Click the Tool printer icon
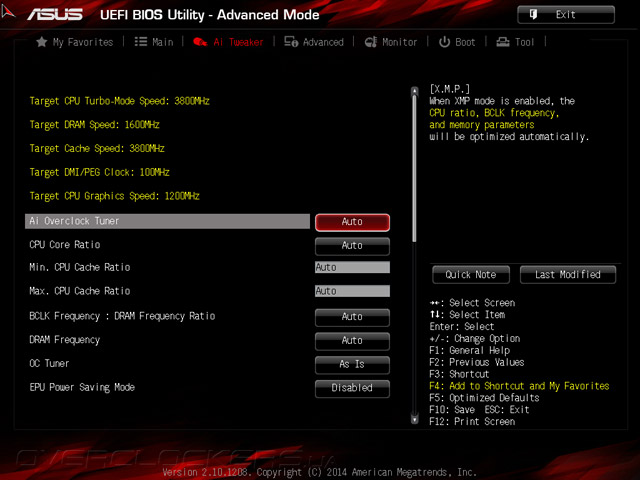640x480 pixels. (x=503, y=42)
